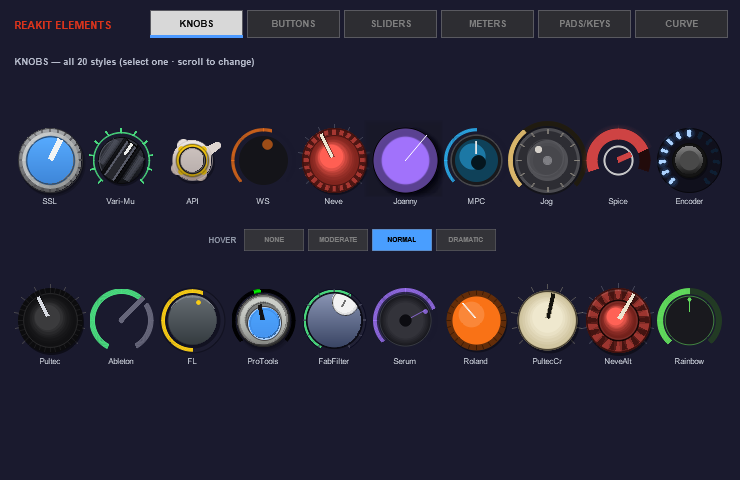Viewport: 740px width, 480px height.
Task: Select the SSL blue knob
Action: (x=50, y=160)
